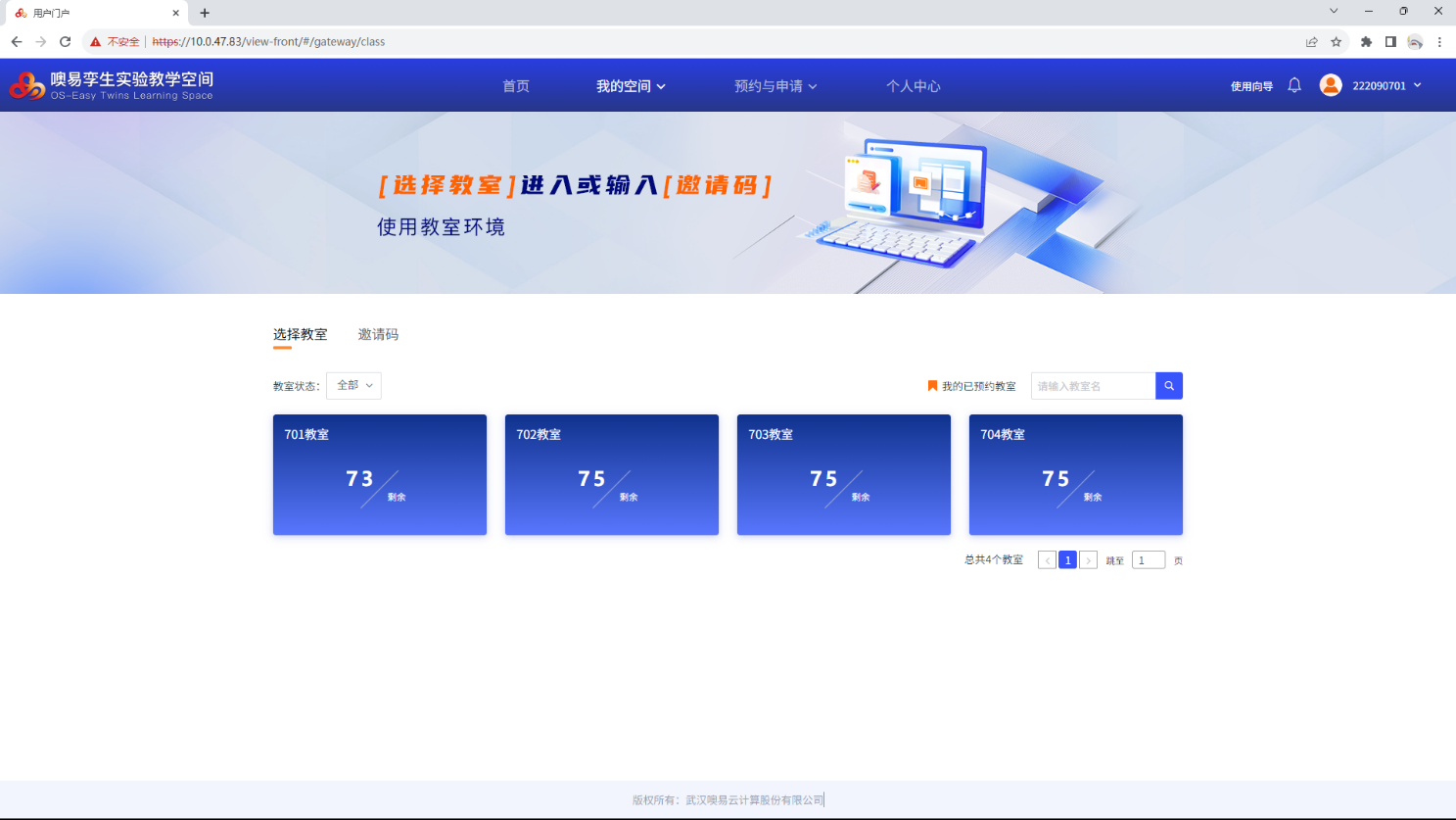Click the 使用向导 link
This screenshot has width=1456, height=820.
[1251, 86]
